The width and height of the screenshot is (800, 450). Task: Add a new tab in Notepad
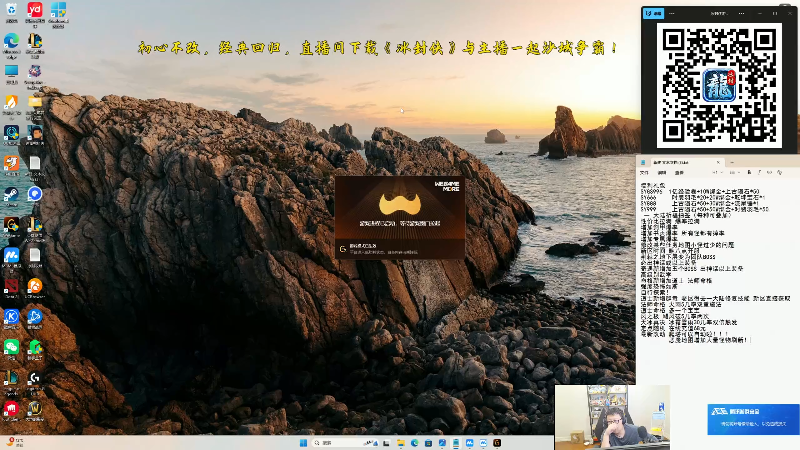tap(732, 162)
